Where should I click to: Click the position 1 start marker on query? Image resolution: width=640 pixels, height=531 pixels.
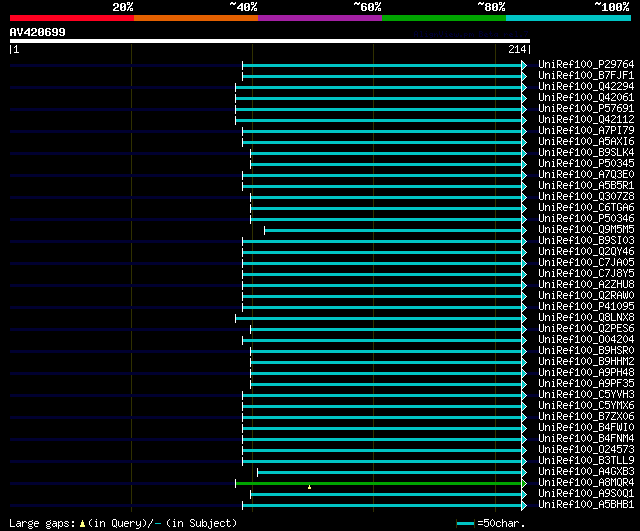coord(14,49)
